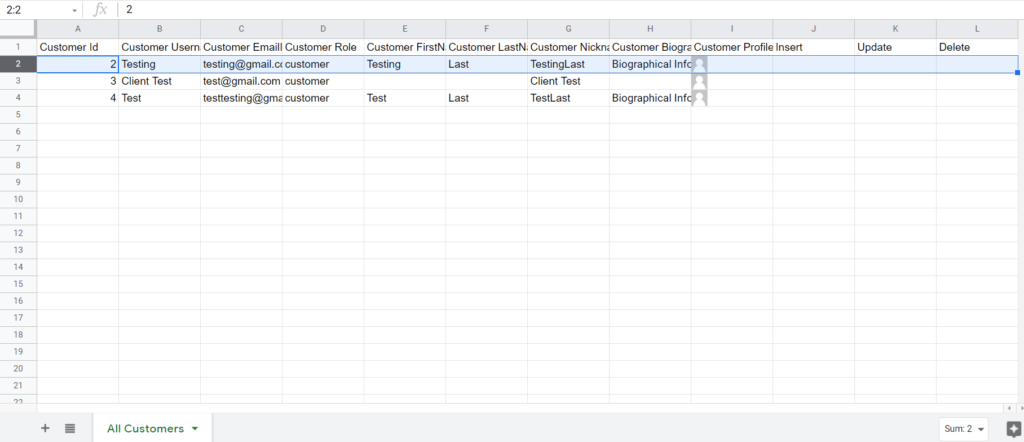Select the Customer Id cell with value 4

pyautogui.click(x=78, y=98)
